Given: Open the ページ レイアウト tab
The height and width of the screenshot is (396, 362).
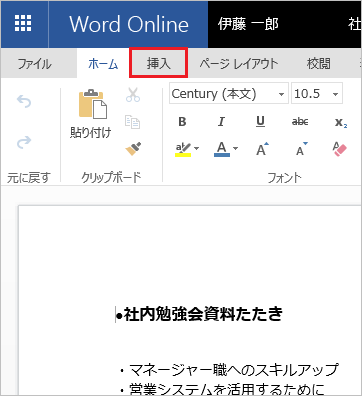Looking at the screenshot, I should point(239,63).
